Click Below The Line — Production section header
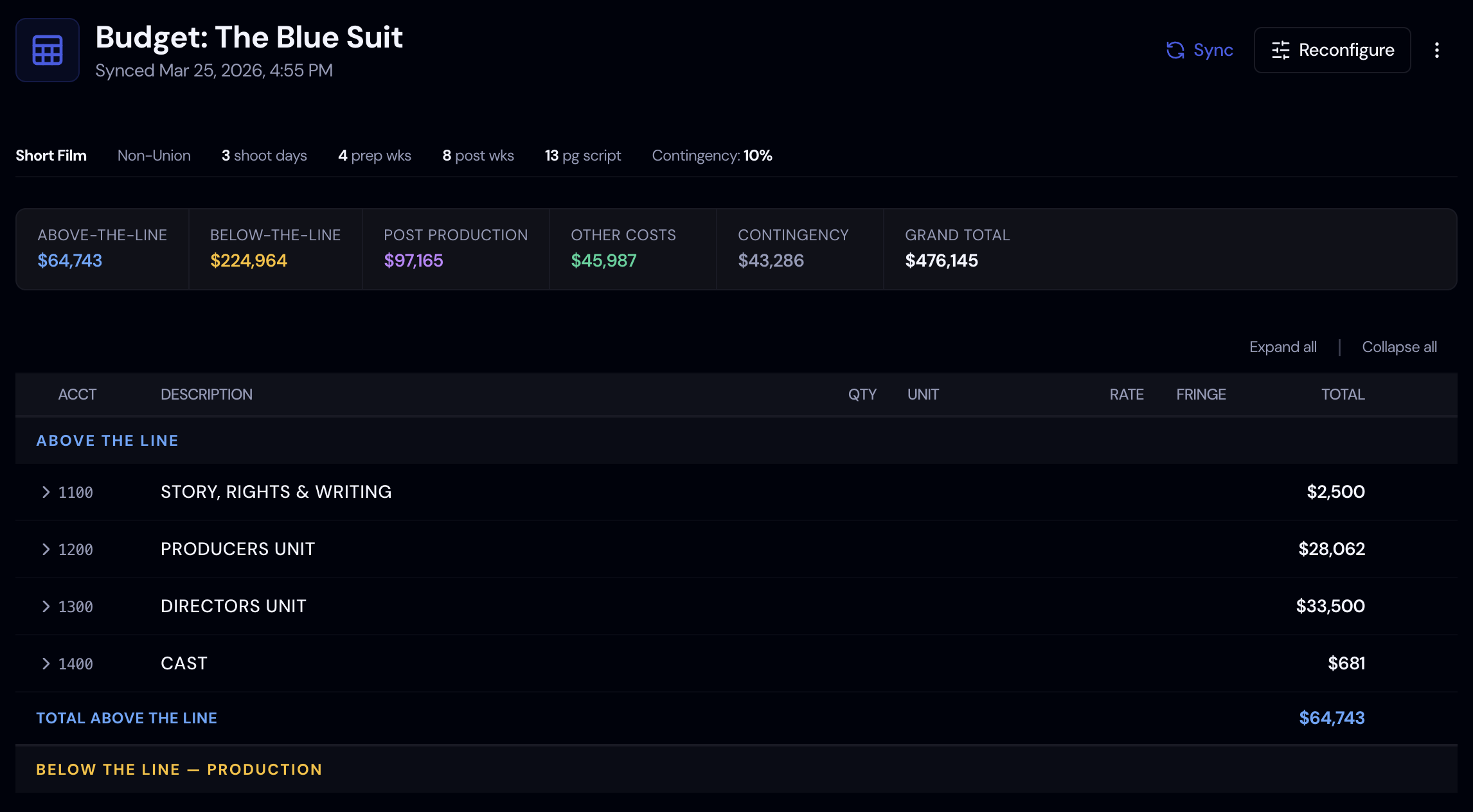The width and height of the screenshot is (1473, 812). coord(179,770)
